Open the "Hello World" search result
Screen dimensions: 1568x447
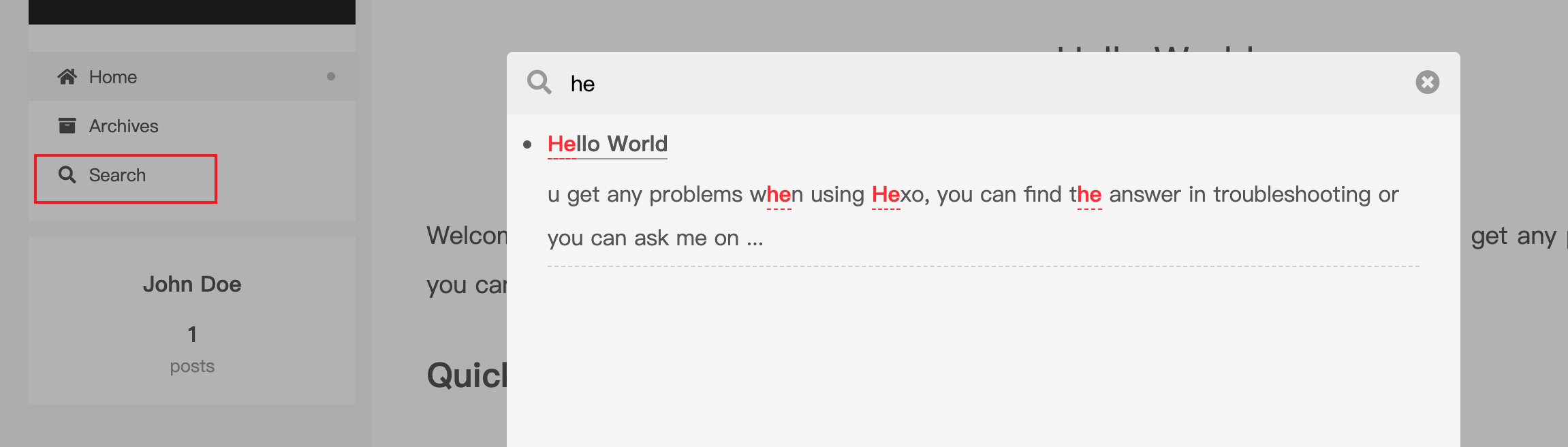[x=607, y=144]
